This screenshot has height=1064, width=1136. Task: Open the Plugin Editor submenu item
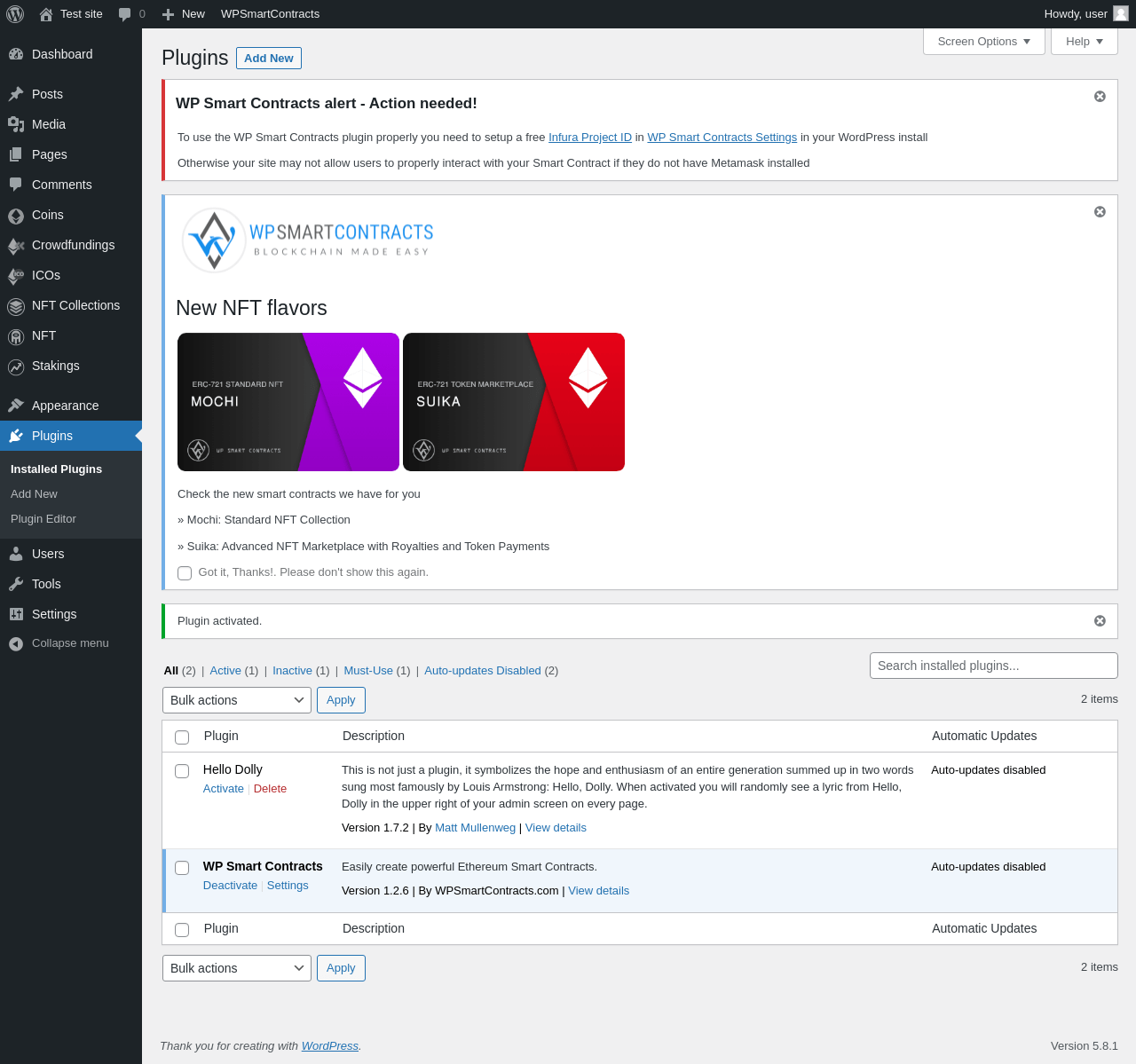(x=43, y=518)
